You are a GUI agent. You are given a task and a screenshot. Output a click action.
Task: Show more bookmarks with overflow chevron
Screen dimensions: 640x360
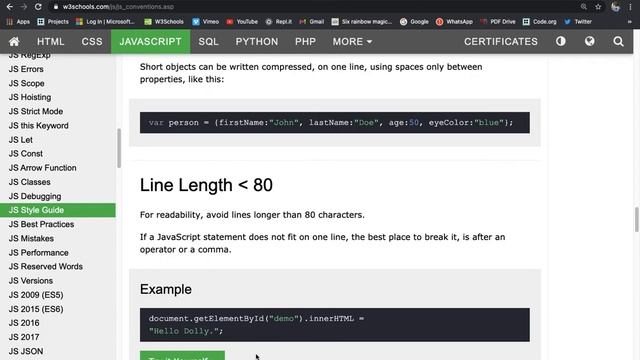[x=630, y=22]
